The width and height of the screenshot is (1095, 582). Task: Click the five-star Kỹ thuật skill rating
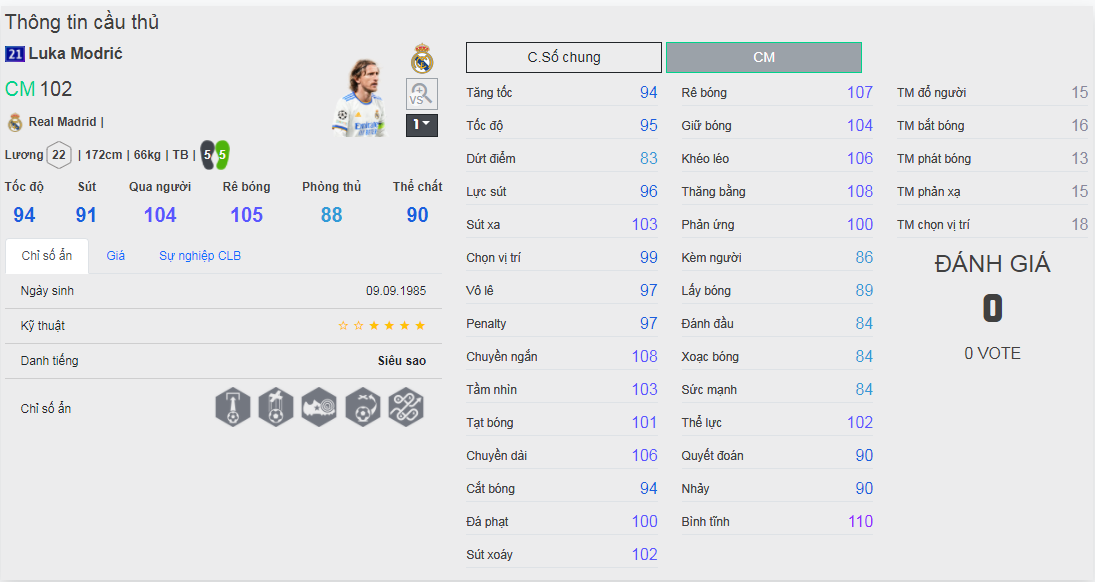(382, 326)
